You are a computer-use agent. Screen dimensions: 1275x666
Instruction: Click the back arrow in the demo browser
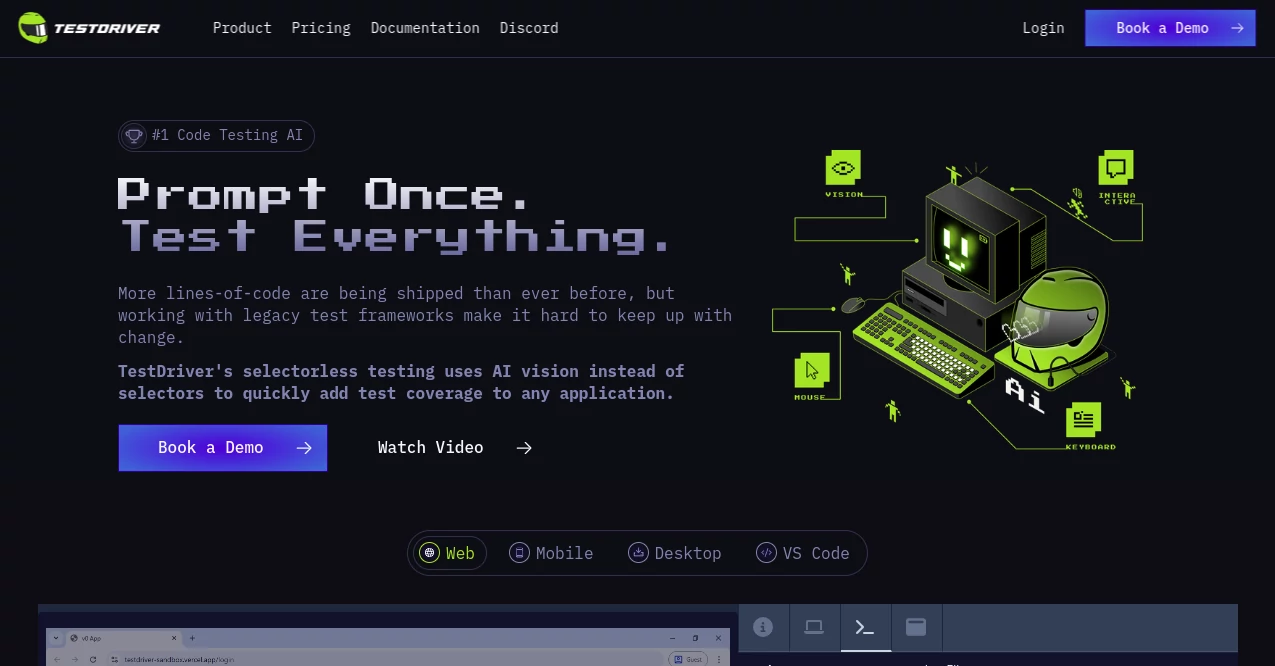tap(57, 659)
